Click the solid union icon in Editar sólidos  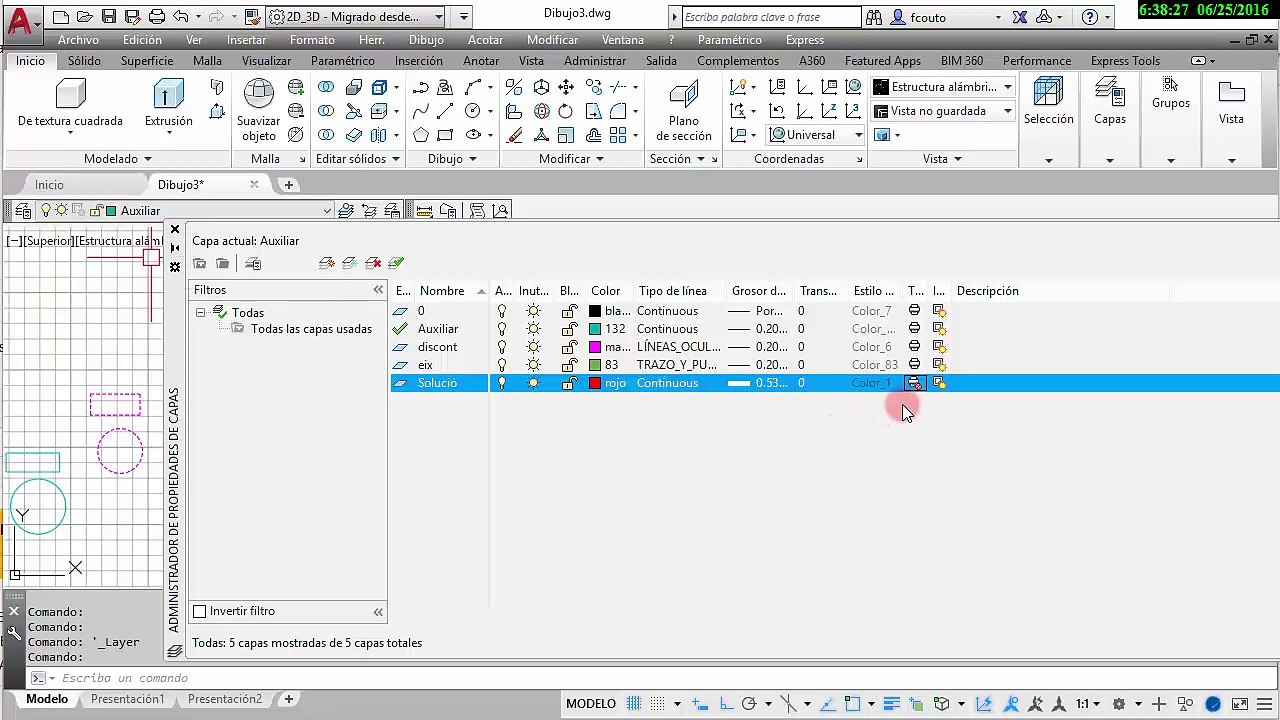[326, 87]
